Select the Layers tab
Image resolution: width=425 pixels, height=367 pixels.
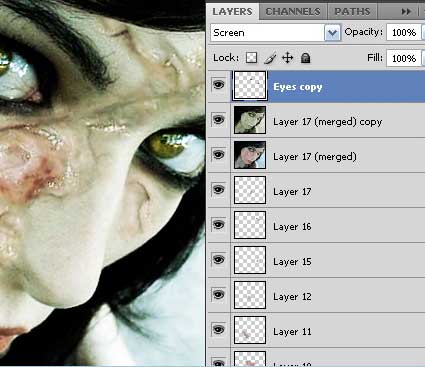(x=232, y=12)
